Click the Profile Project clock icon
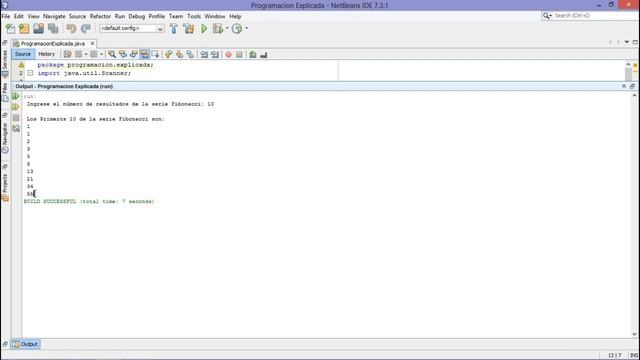Image resolution: width=640 pixels, height=360 pixels. coord(237,29)
